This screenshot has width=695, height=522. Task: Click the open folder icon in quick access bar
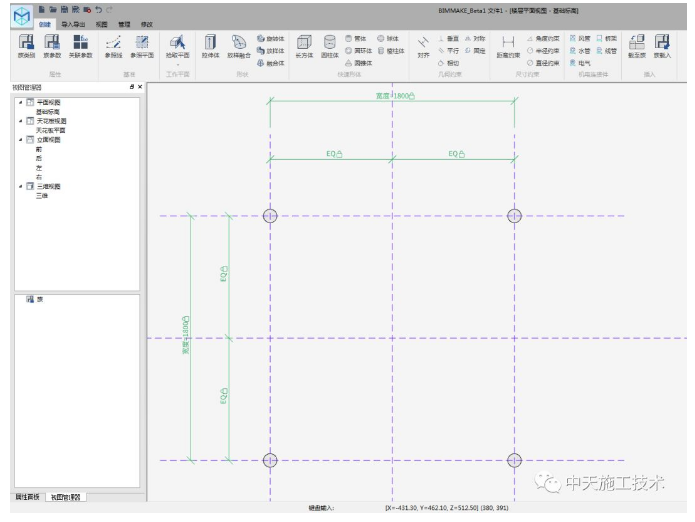point(53,9)
